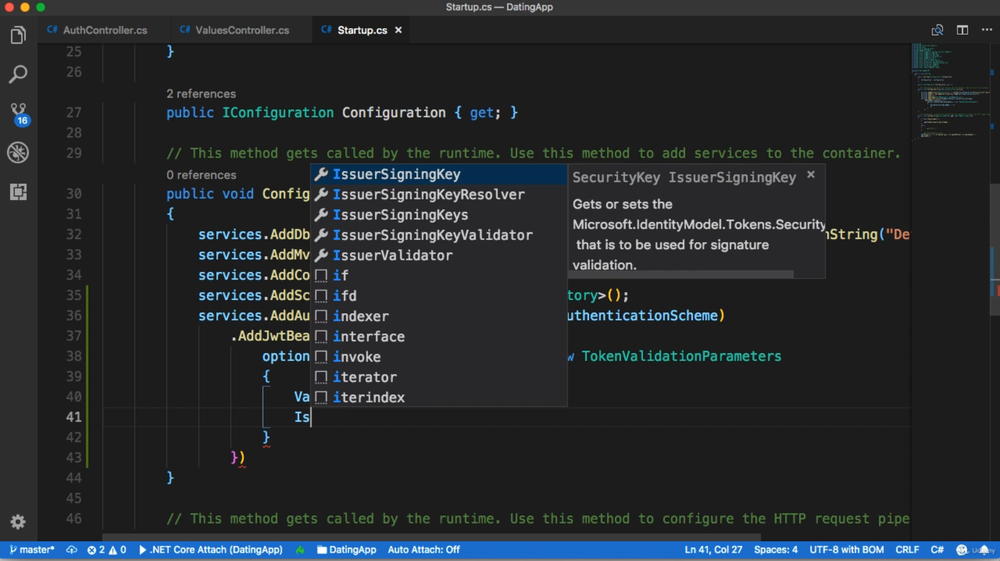Toggle Auto Attach: Off in status bar
This screenshot has width=1000, height=561.
(x=423, y=550)
